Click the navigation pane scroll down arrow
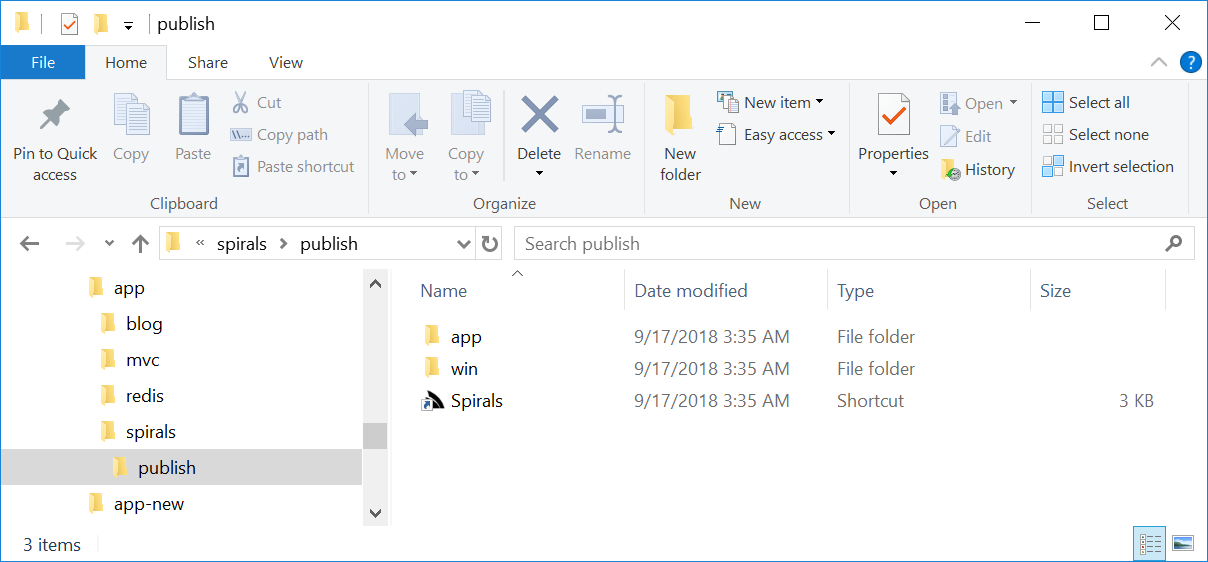Screen dimensions: 1208x562 click(x=375, y=512)
